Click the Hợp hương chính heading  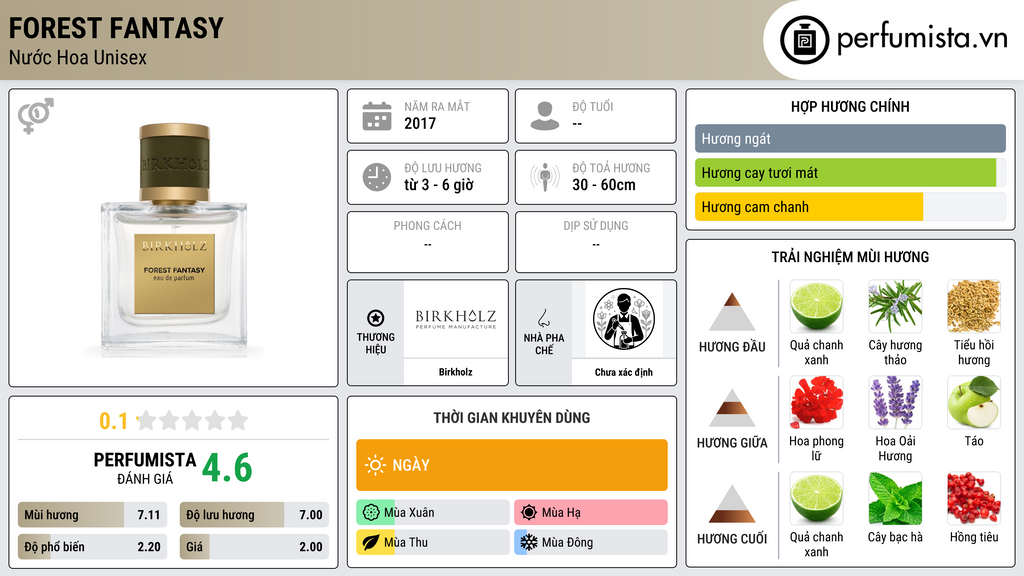point(850,106)
